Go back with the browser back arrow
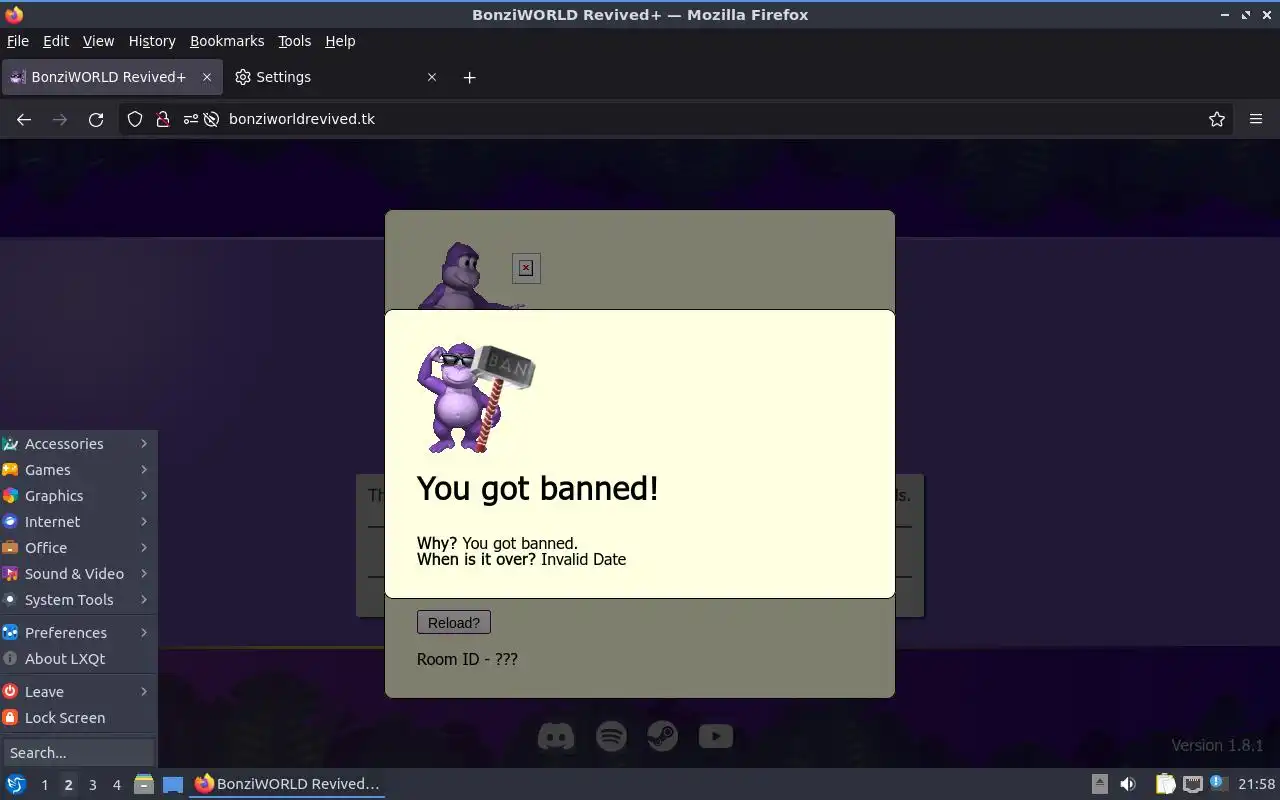Screen dimensions: 1280x800 pos(24,119)
